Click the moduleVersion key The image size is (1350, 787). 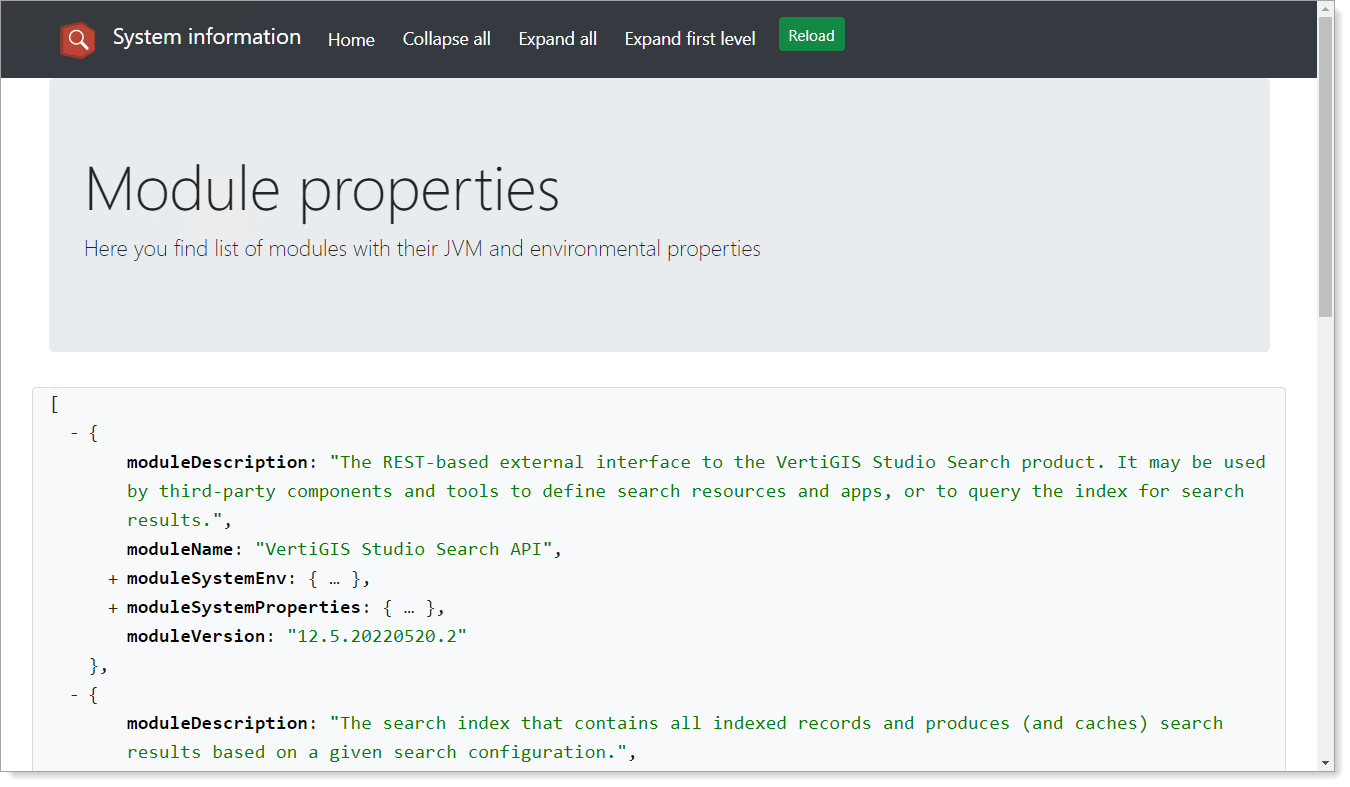tap(196, 636)
